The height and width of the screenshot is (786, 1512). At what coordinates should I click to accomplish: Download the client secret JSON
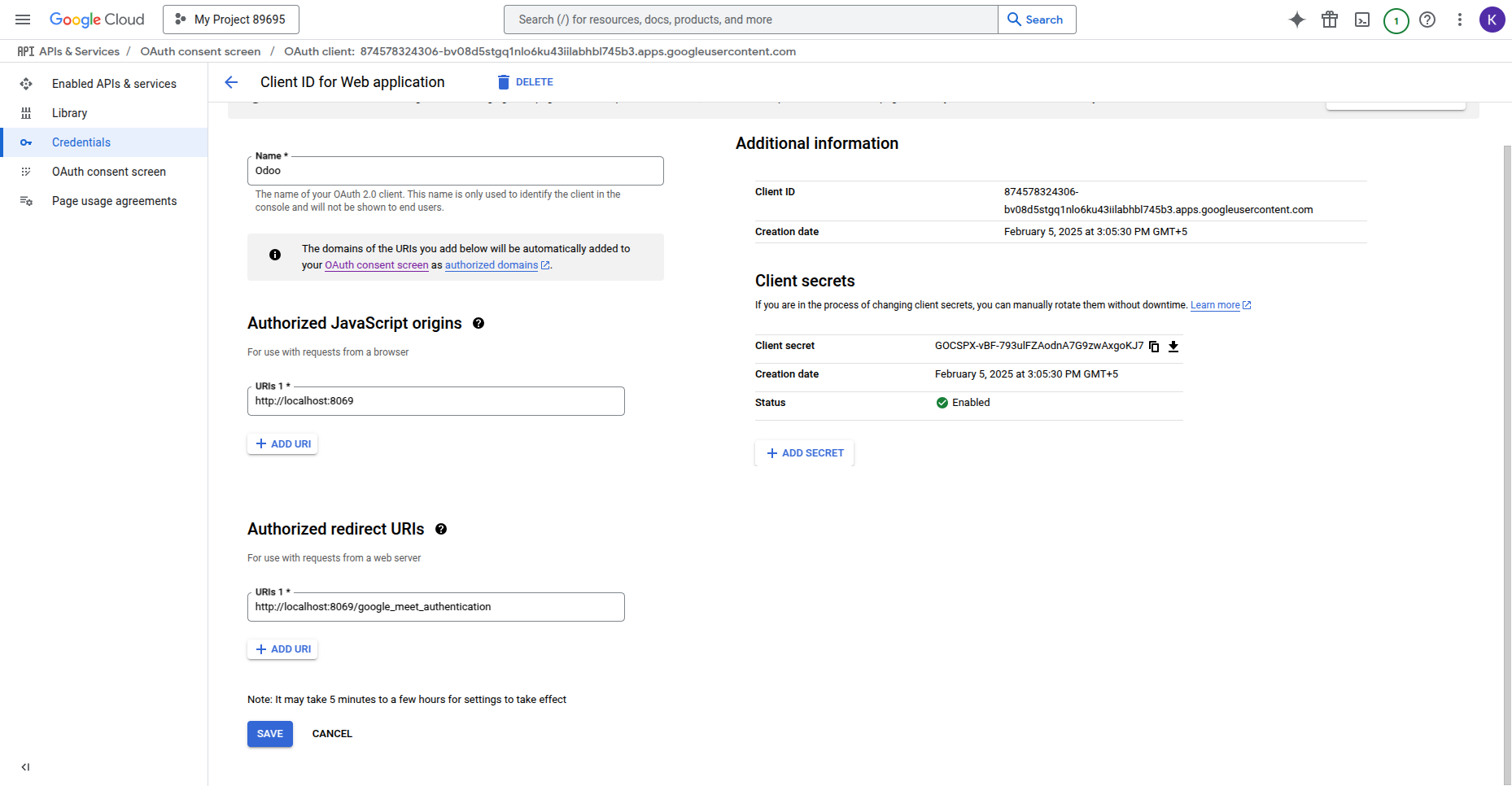(1173, 347)
